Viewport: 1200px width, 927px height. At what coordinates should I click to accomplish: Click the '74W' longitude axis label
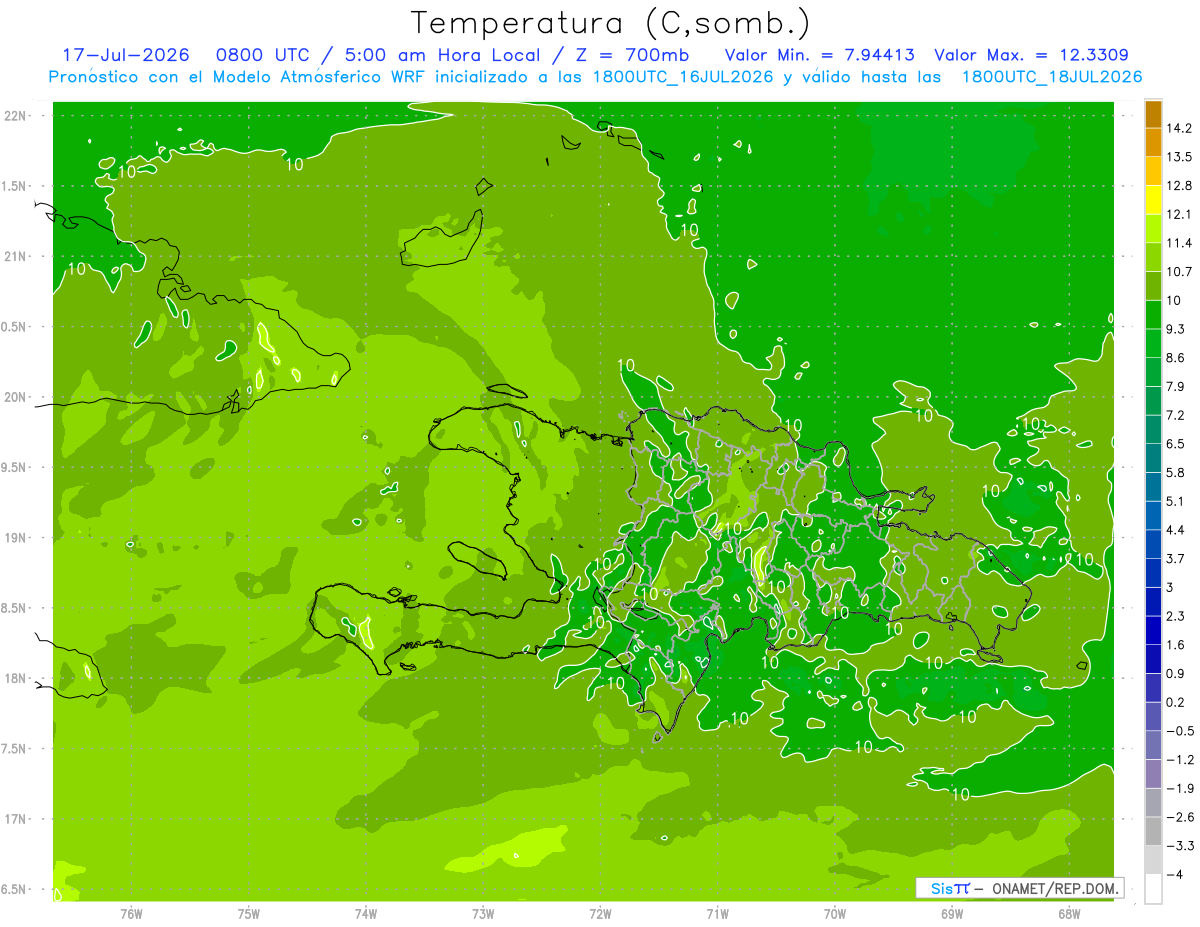366,913
